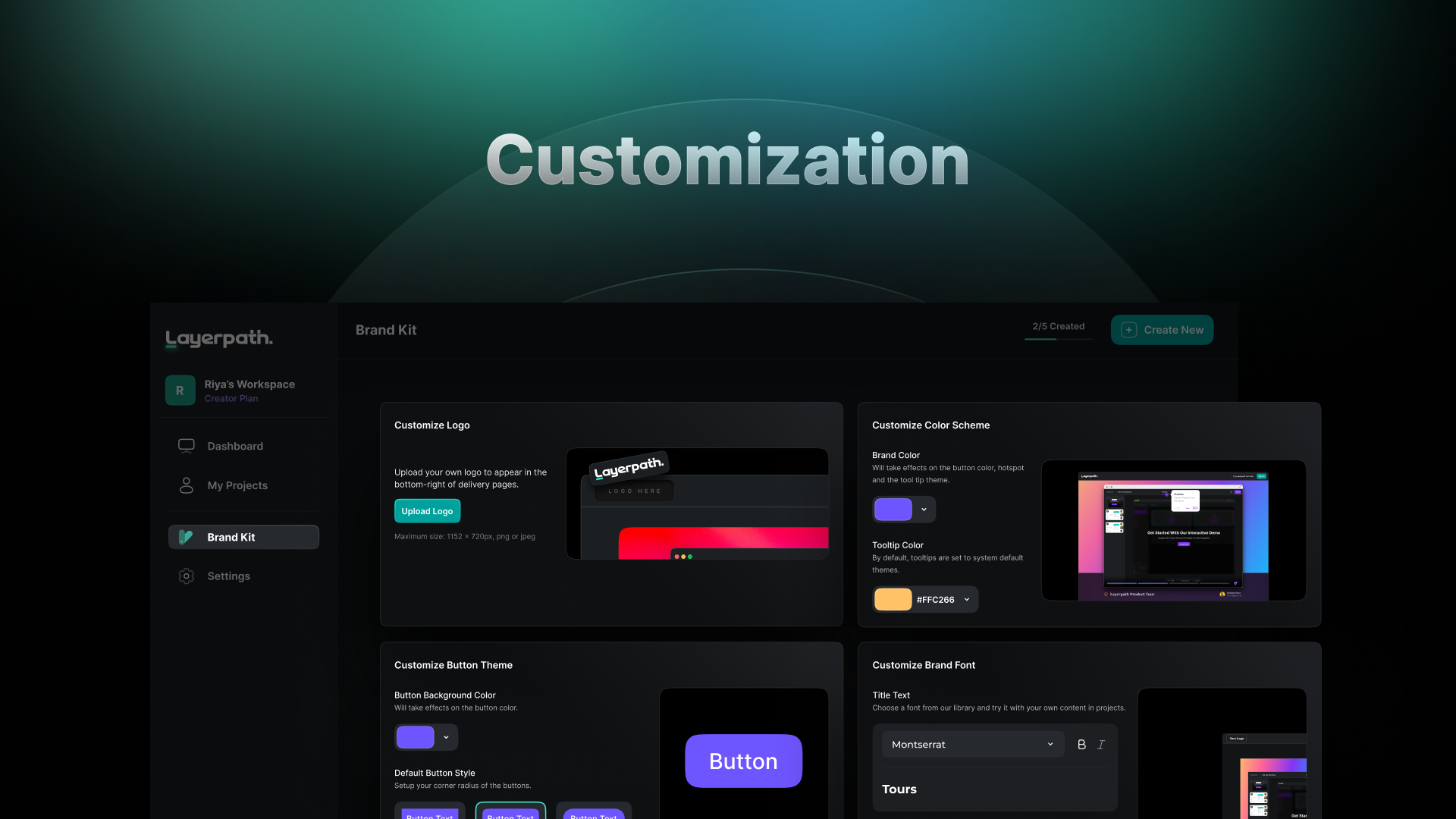Screen dimensions: 1456x819
Task: Click the Brand Color purple swatch
Action: tap(892, 509)
